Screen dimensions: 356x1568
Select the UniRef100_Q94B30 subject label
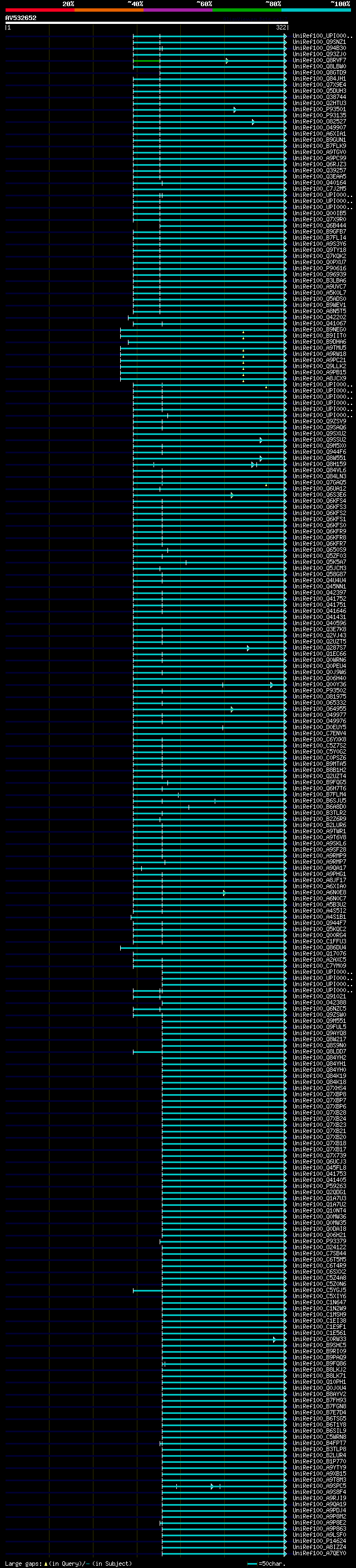coord(319,48)
